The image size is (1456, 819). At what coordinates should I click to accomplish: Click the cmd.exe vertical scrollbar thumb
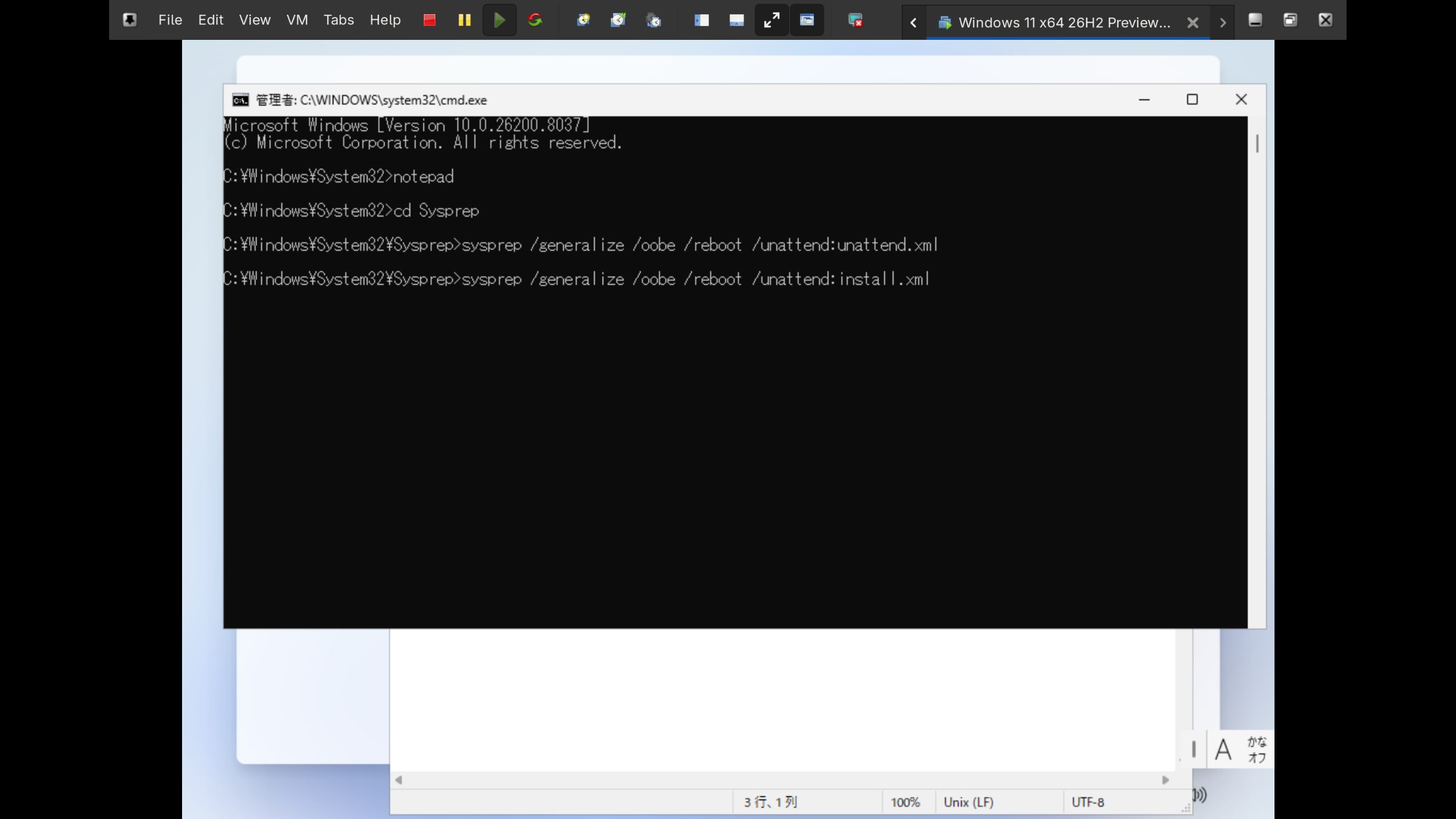coord(1257,143)
